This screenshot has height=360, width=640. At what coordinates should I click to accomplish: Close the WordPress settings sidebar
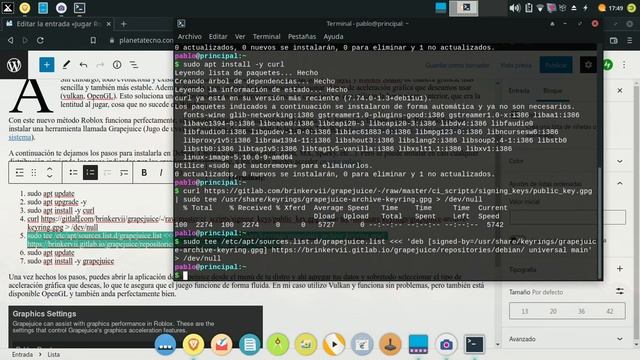tap(620, 90)
